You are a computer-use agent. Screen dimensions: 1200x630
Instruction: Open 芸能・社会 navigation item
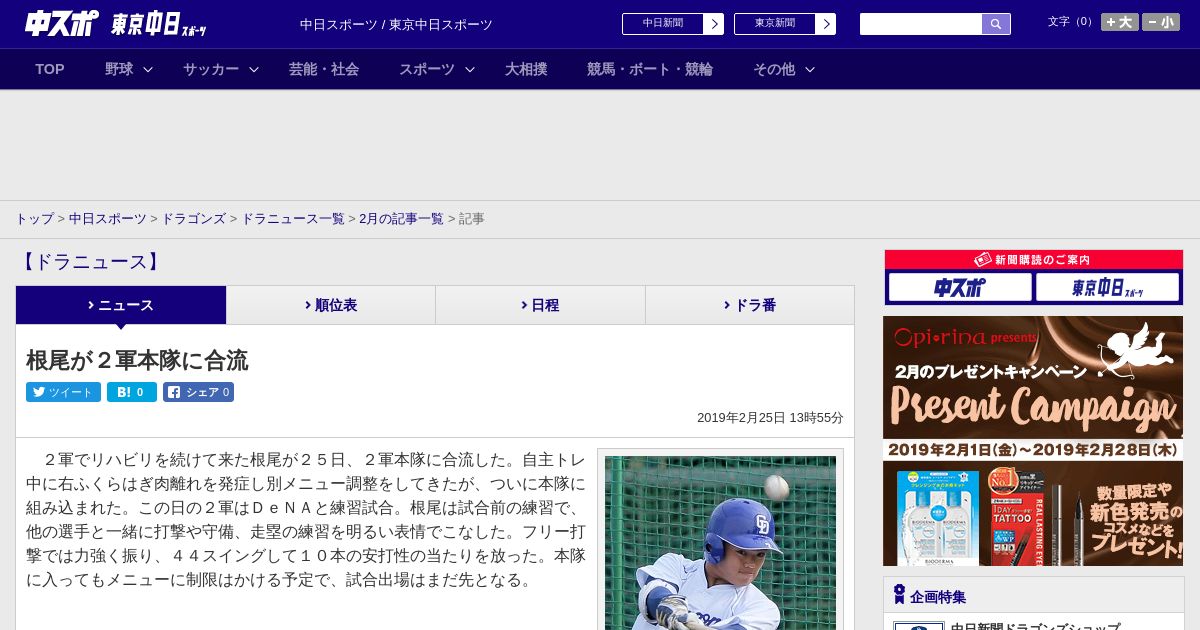(324, 69)
